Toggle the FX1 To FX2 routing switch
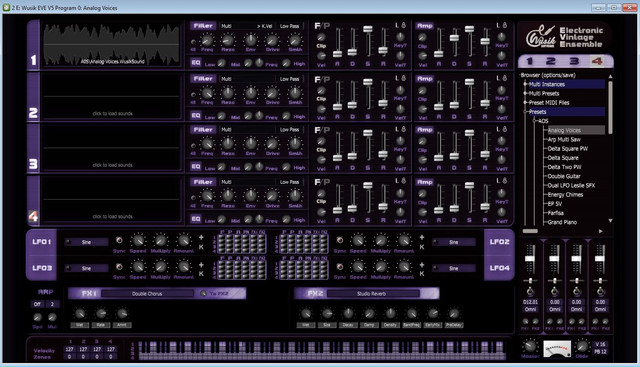This screenshot has height=367, width=640. click(203, 294)
